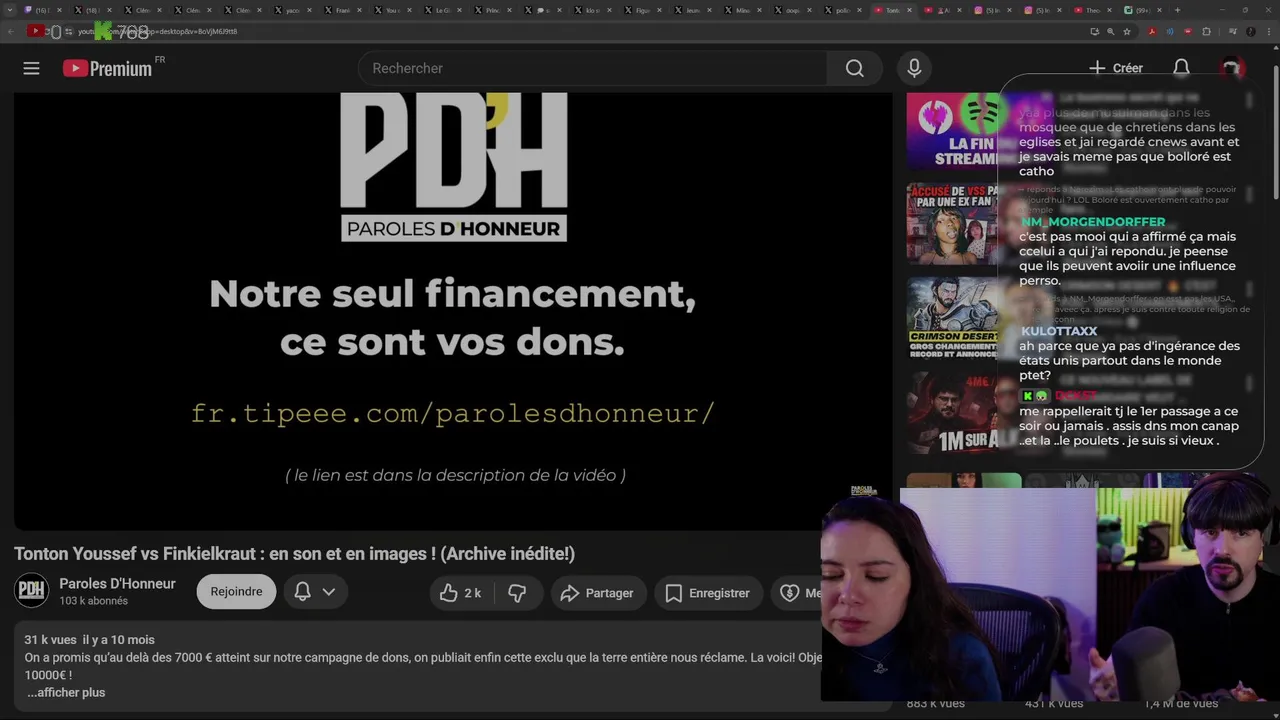1280x720 pixels.
Task: Switch to the '(99+)' browser tab
Action: (1142, 10)
